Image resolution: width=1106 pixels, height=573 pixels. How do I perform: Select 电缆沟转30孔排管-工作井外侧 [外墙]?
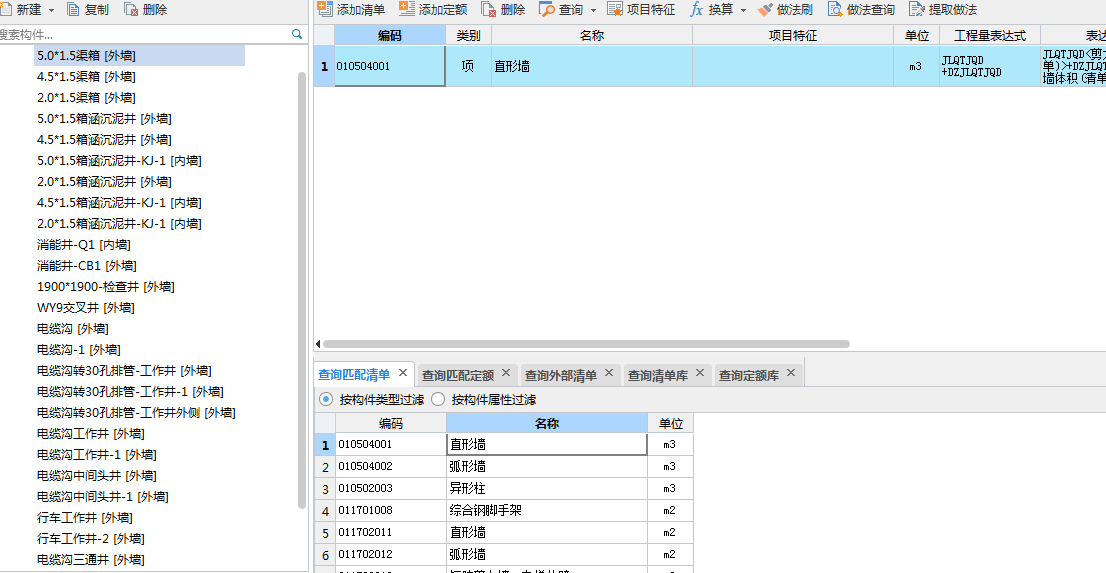[136, 413]
